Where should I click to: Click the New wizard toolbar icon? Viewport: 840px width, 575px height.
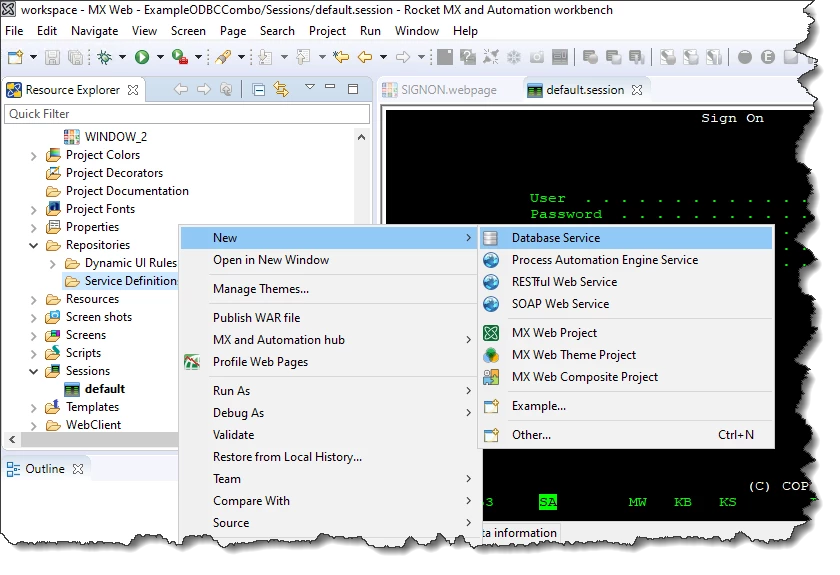pyautogui.click(x=15, y=57)
